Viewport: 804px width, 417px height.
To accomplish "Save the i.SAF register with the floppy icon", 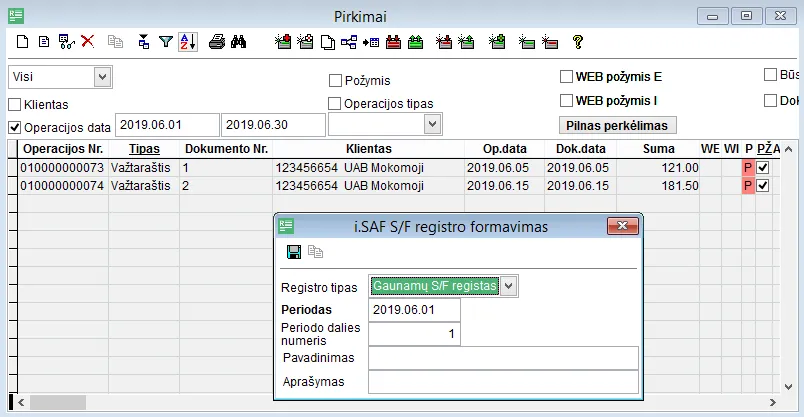I will click(x=294, y=252).
